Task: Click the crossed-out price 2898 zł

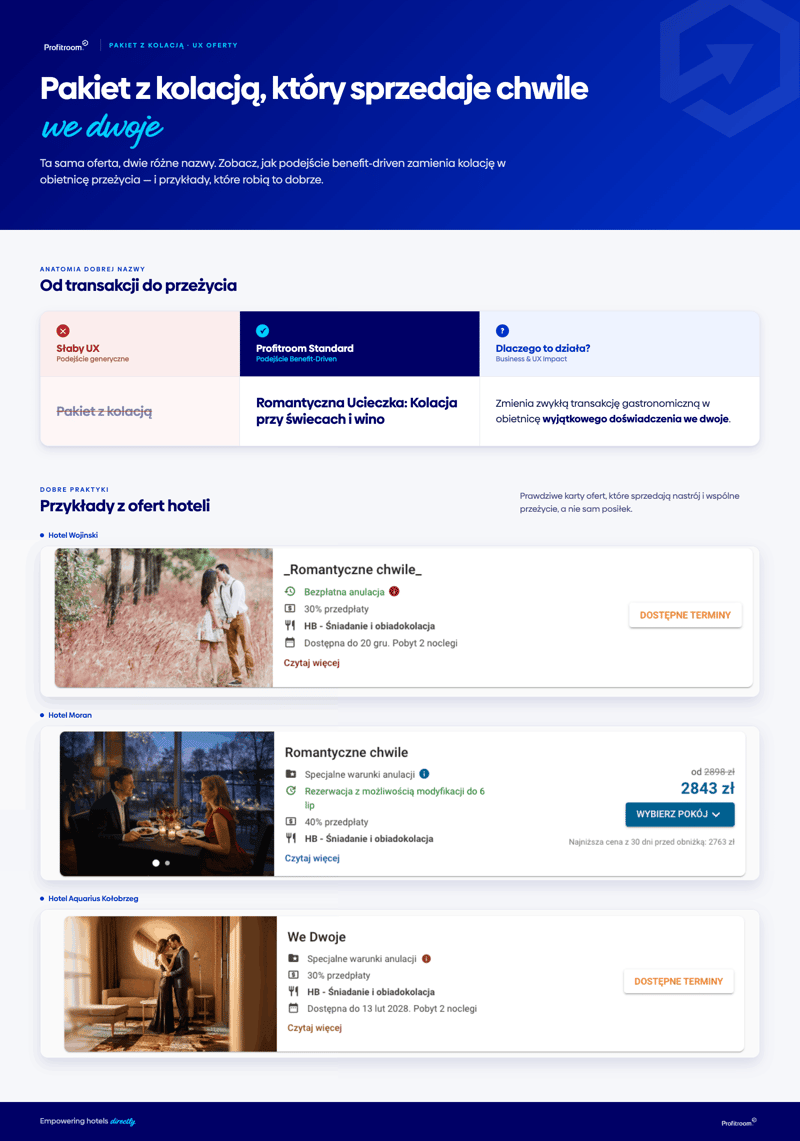Action: (x=719, y=772)
